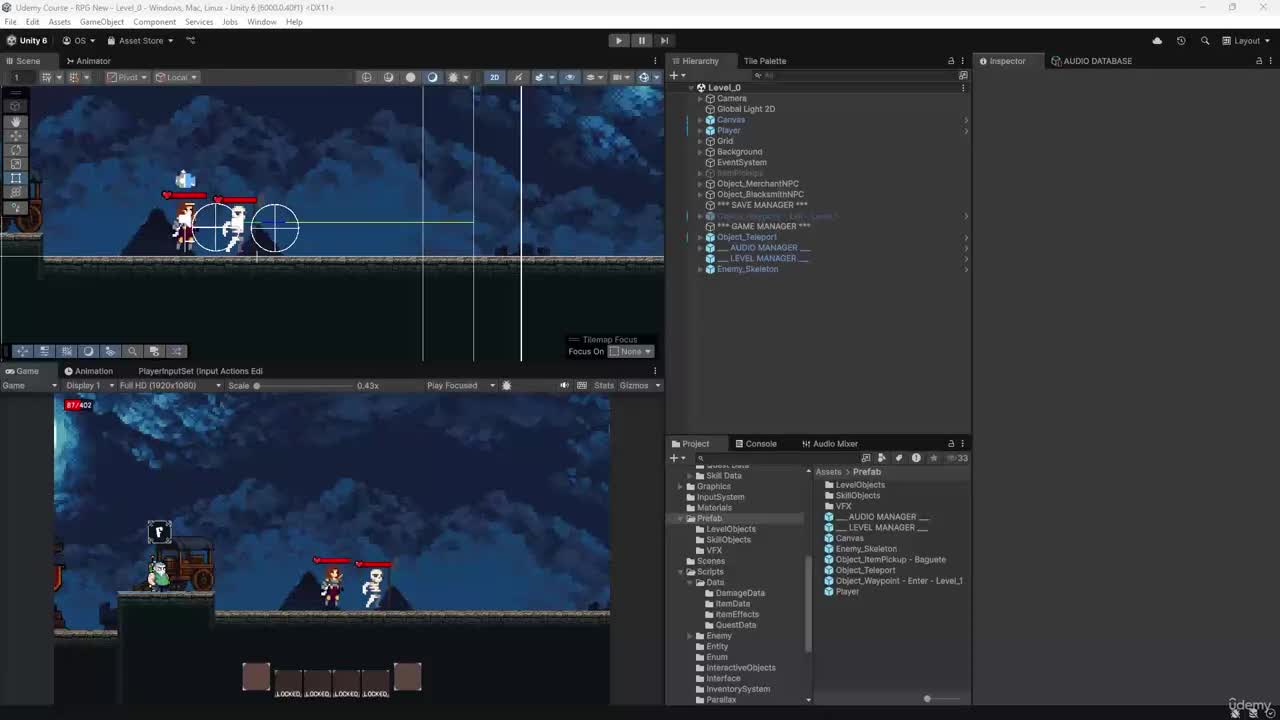The height and width of the screenshot is (720, 1280).
Task: Toggle scene lighting button
Action: (518, 77)
